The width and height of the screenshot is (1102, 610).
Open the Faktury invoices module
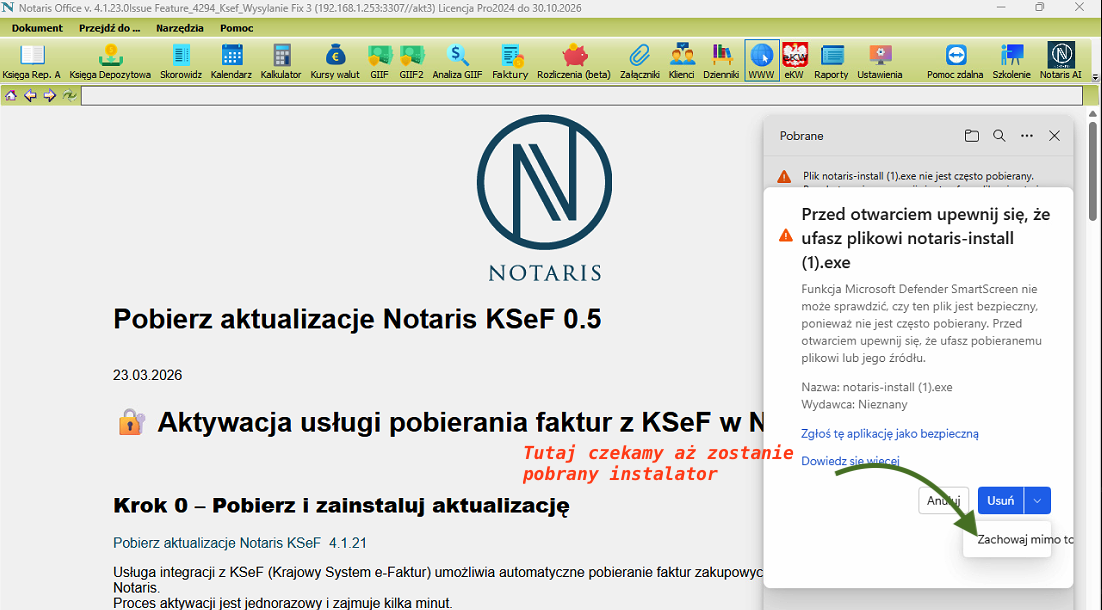click(x=510, y=61)
